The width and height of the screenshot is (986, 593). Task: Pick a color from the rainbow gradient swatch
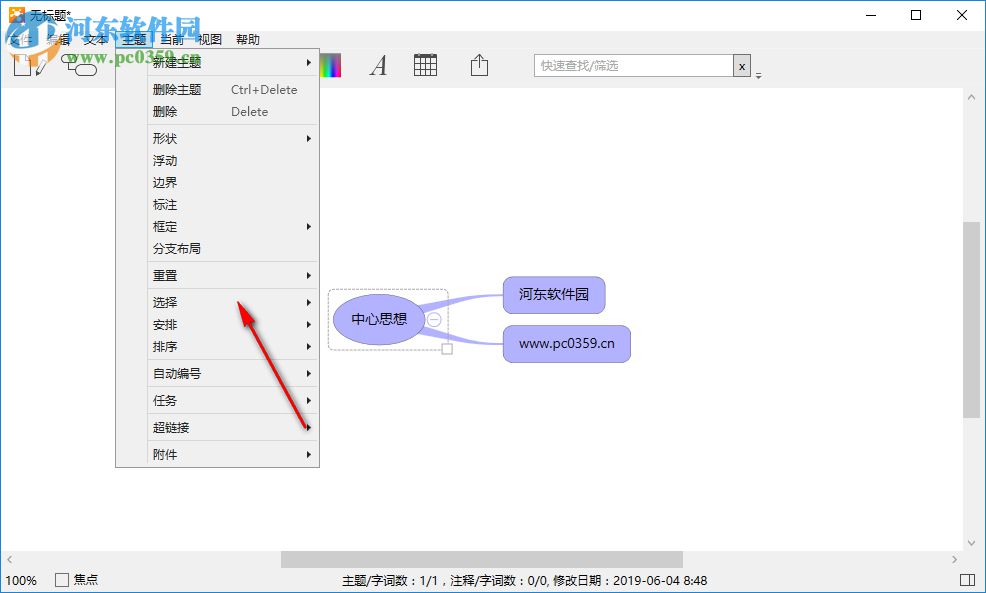(x=330, y=65)
